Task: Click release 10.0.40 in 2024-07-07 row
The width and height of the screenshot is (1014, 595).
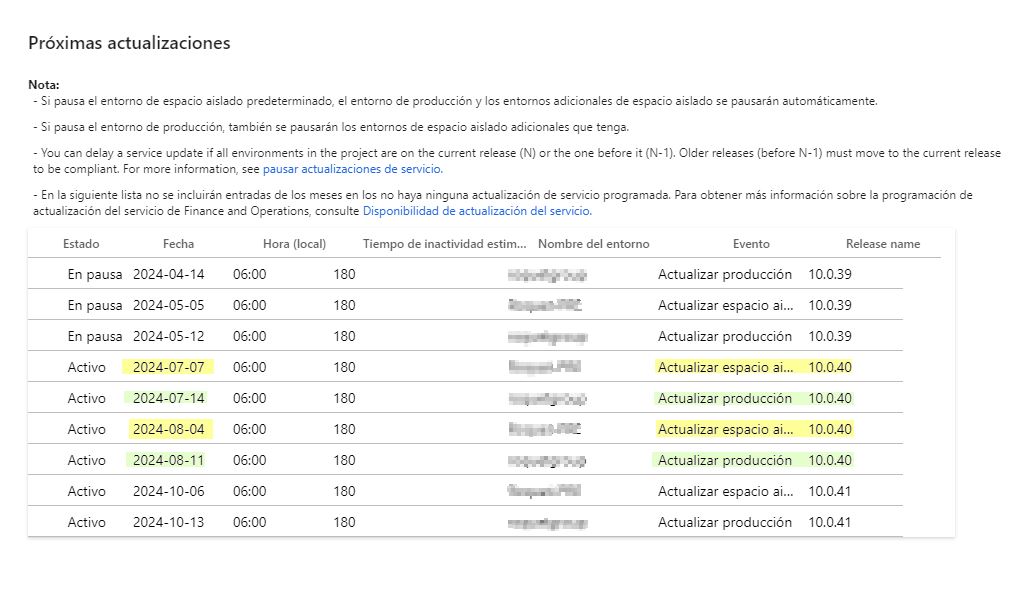Action: (830, 367)
